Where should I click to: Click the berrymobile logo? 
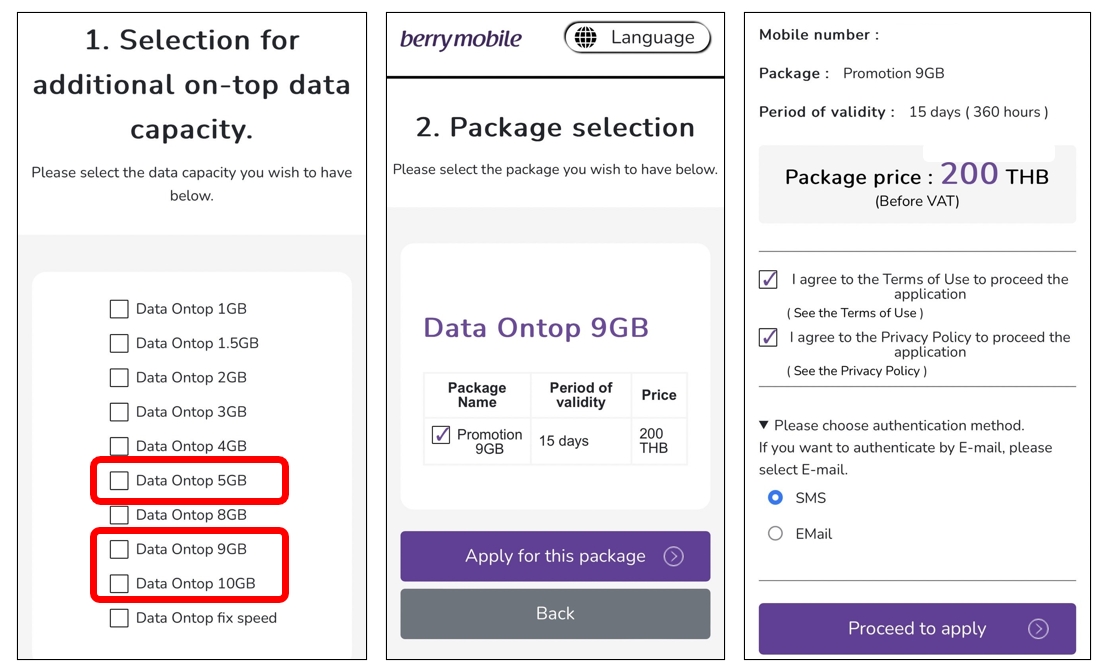[x=461, y=37]
